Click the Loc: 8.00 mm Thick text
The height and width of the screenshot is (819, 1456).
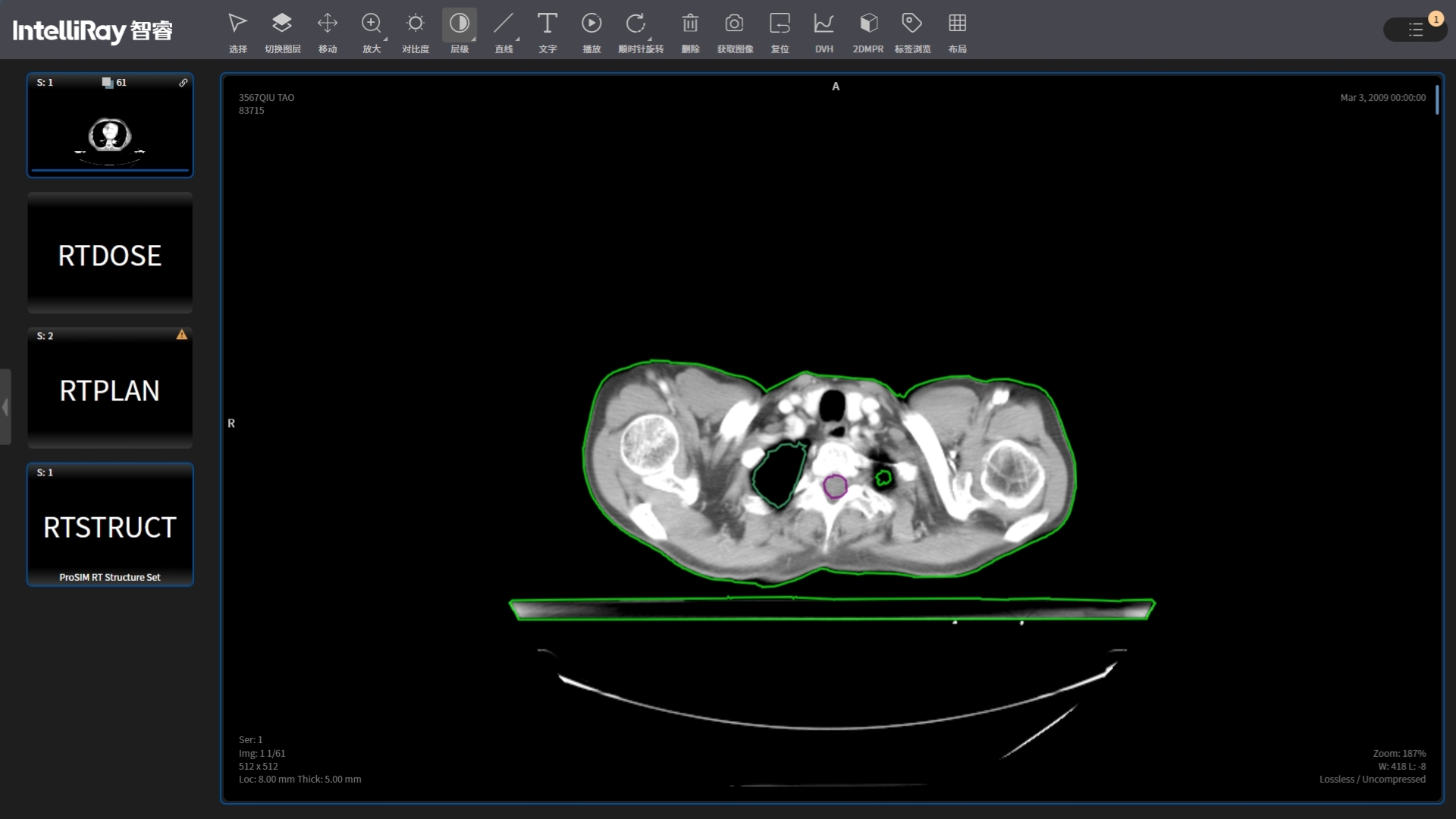[x=300, y=779]
